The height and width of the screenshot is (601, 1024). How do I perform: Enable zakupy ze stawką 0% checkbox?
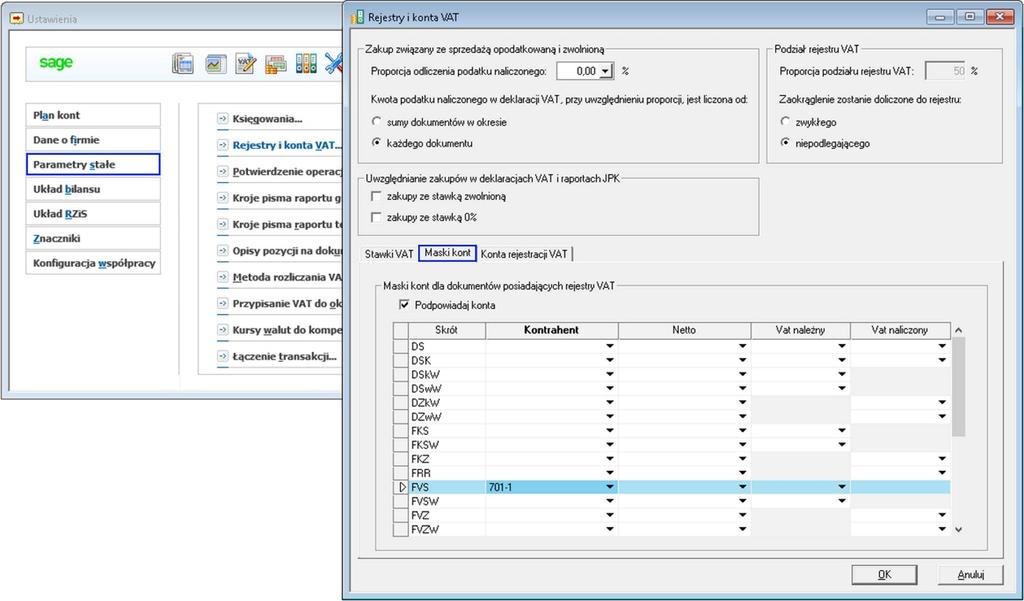376,217
